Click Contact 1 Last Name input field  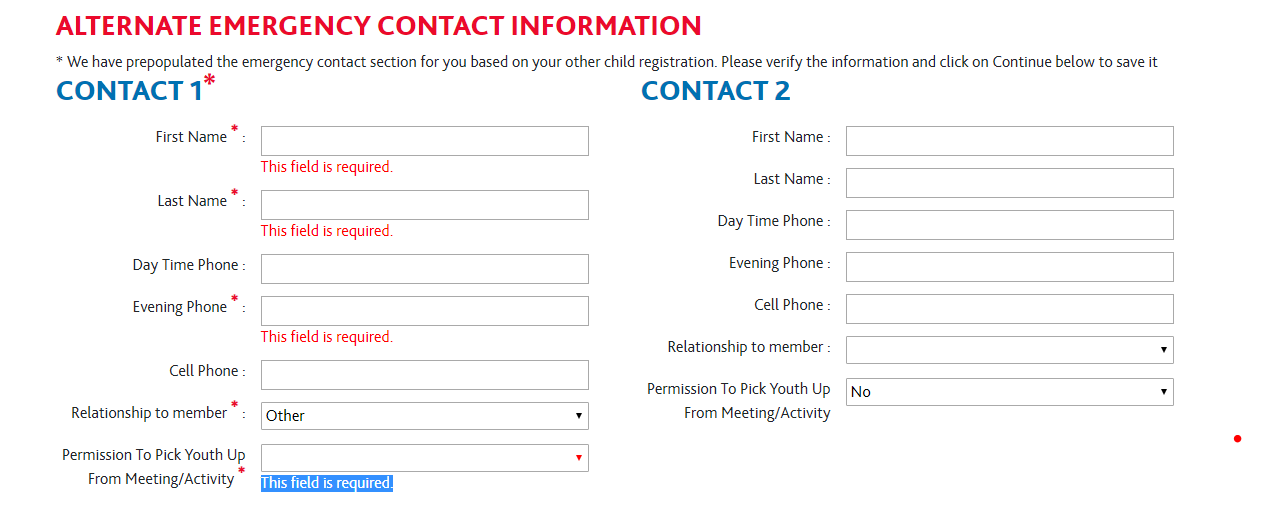(x=424, y=205)
